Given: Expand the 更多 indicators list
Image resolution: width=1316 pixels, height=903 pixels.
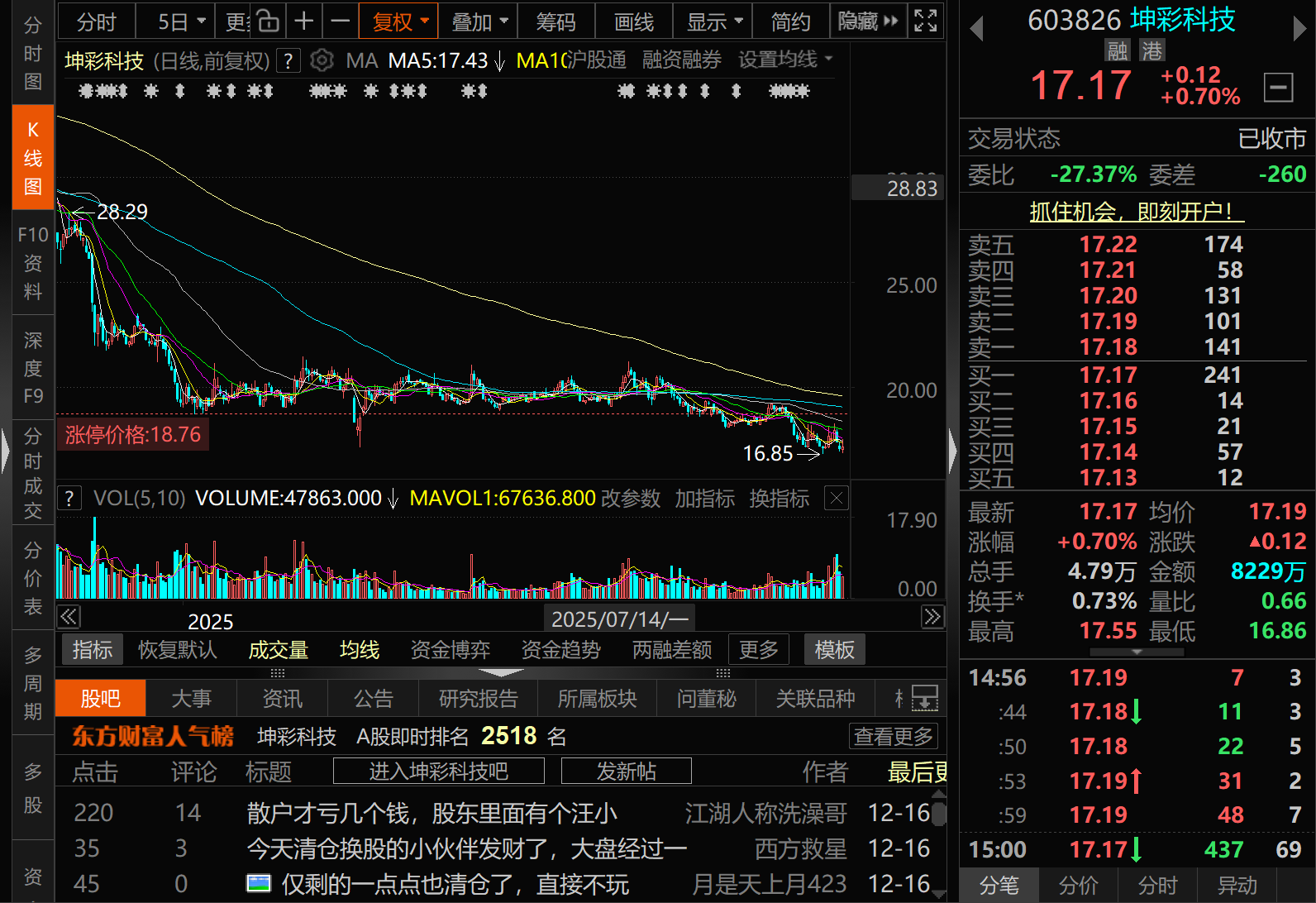Looking at the screenshot, I should (758, 650).
